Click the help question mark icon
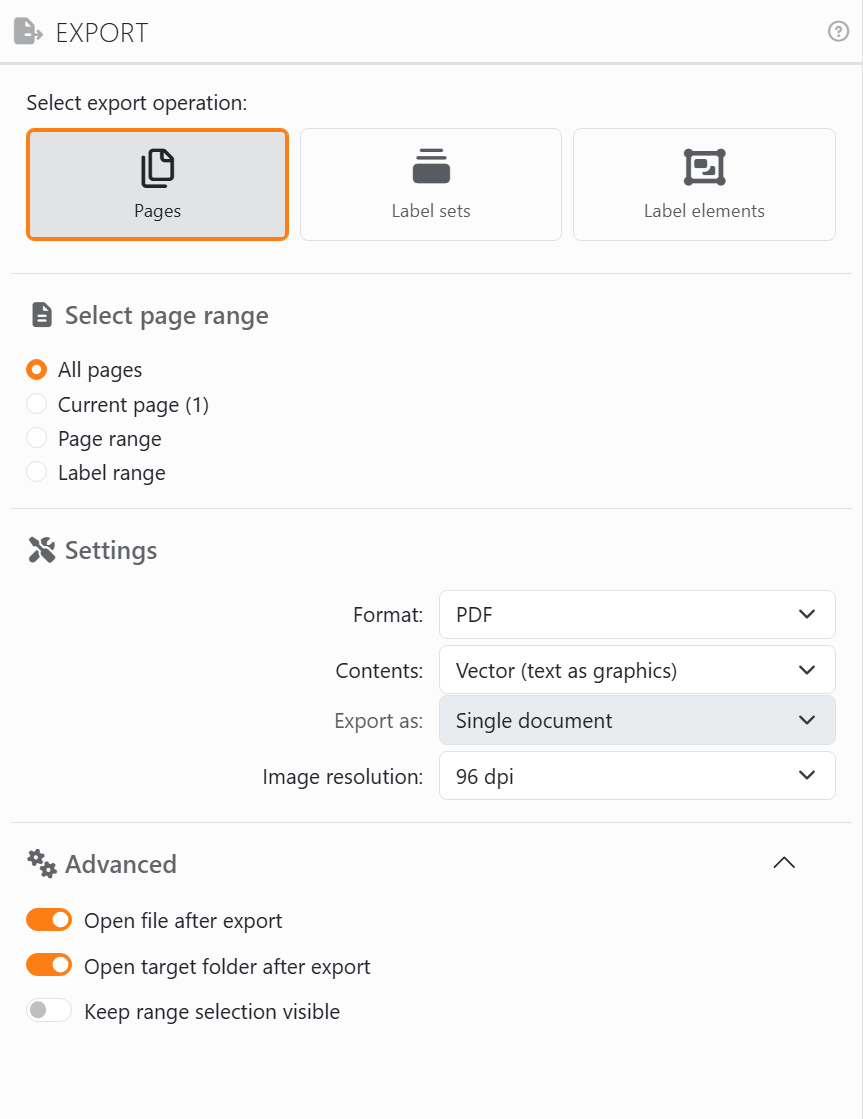The height and width of the screenshot is (1119, 863). (x=838, y=31)
